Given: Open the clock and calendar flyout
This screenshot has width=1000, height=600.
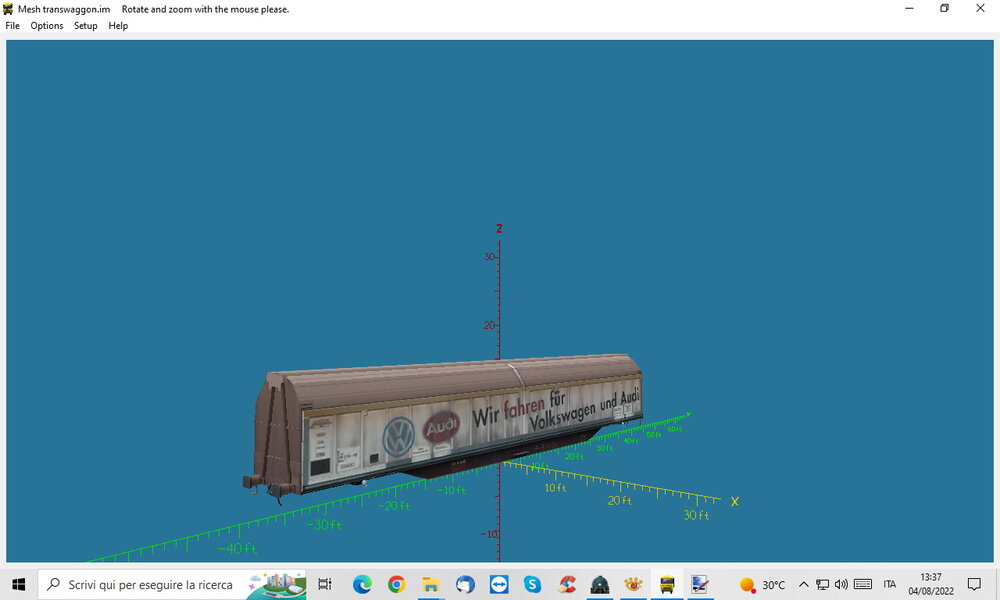Looking at the screenshot, I should [931, 584].
